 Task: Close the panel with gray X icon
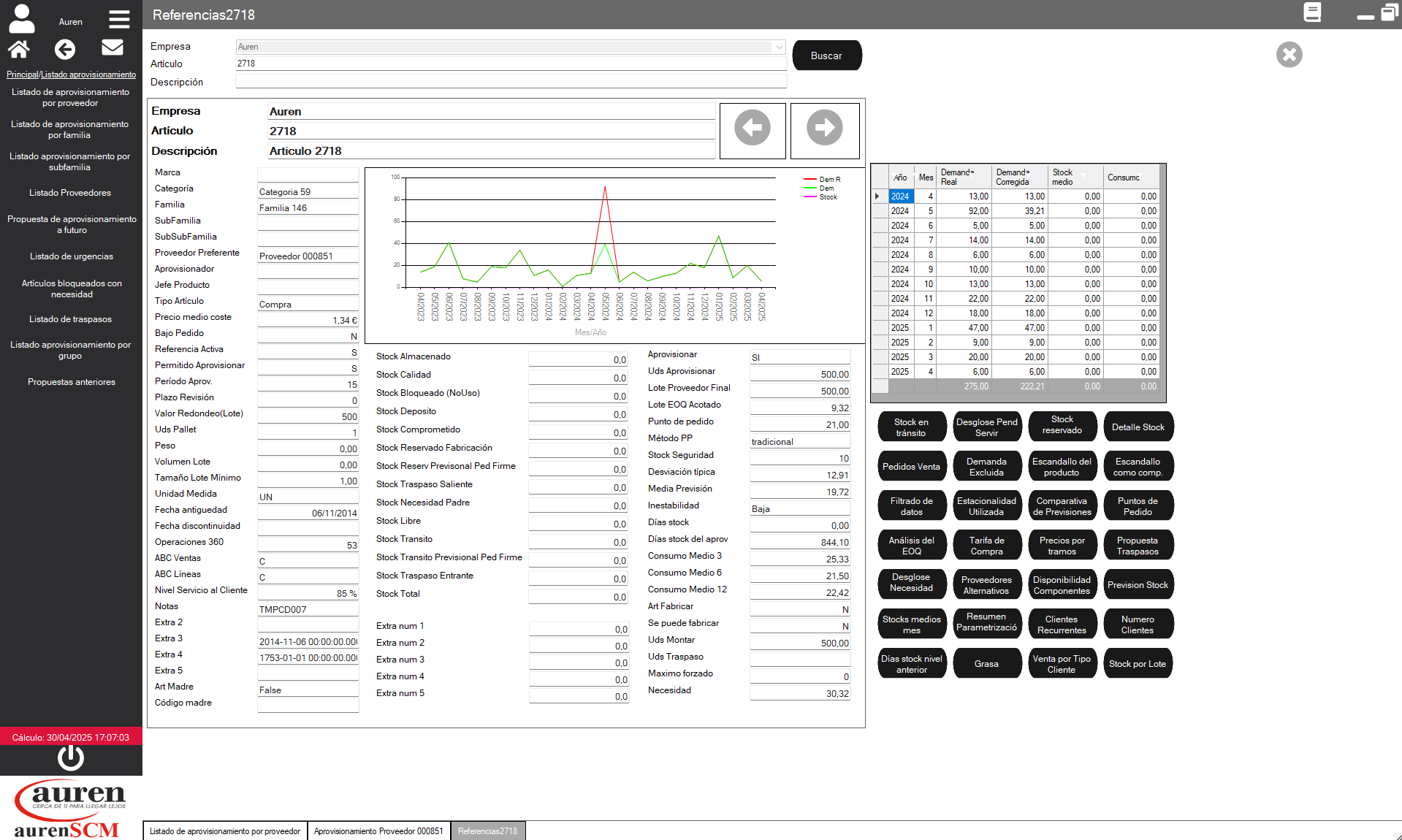pos(1289,55)
